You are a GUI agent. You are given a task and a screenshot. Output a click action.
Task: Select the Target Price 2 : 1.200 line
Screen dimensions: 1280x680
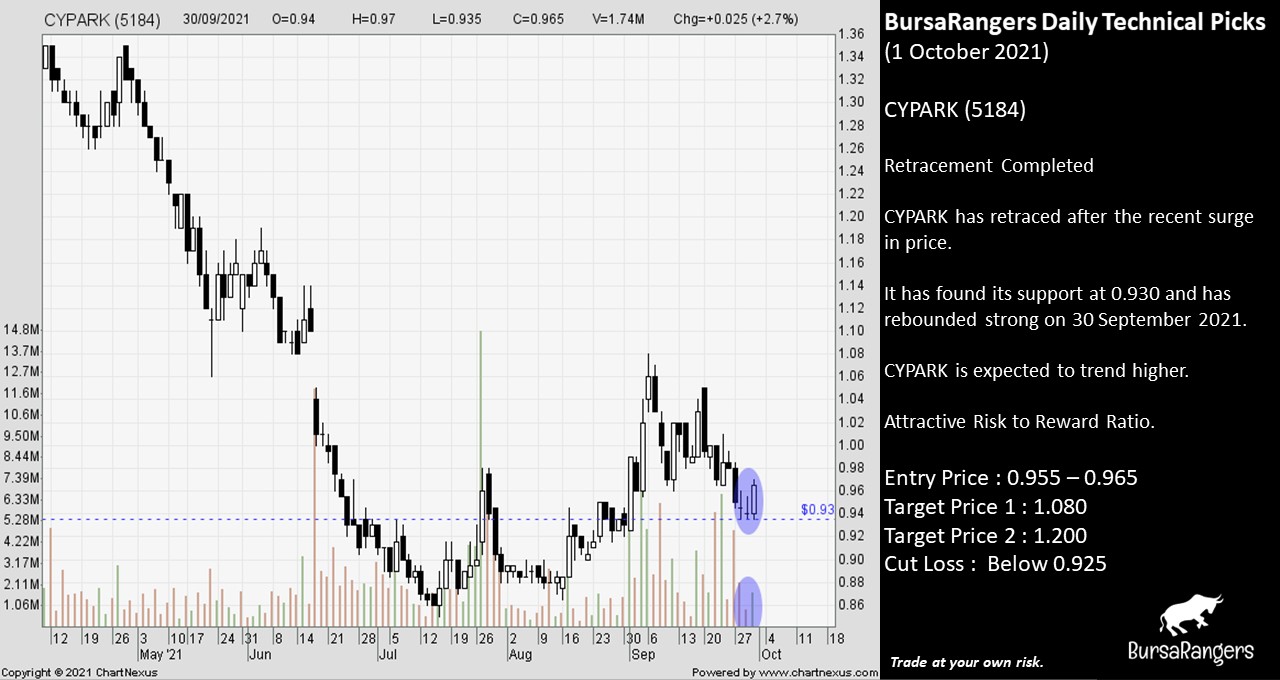click(x=985, y=536)
